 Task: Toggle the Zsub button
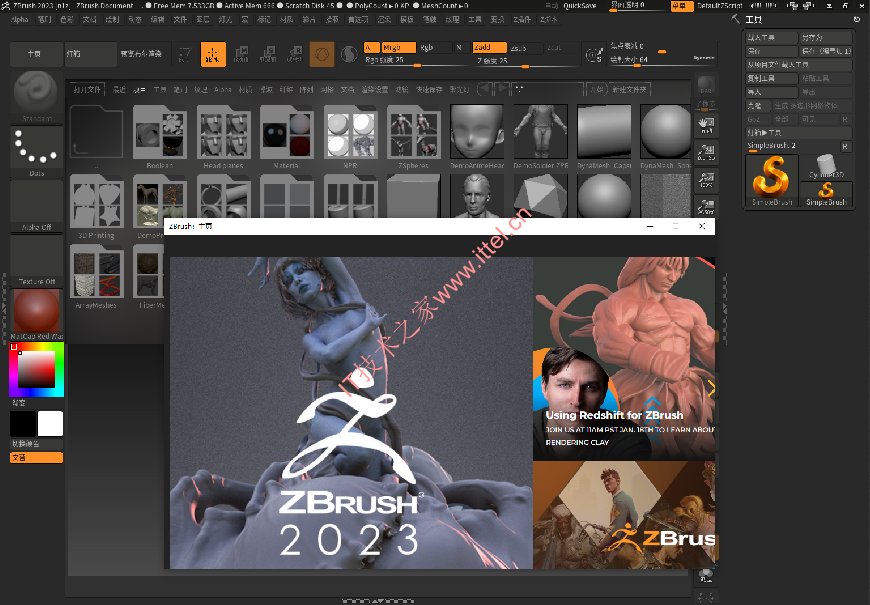525,48
